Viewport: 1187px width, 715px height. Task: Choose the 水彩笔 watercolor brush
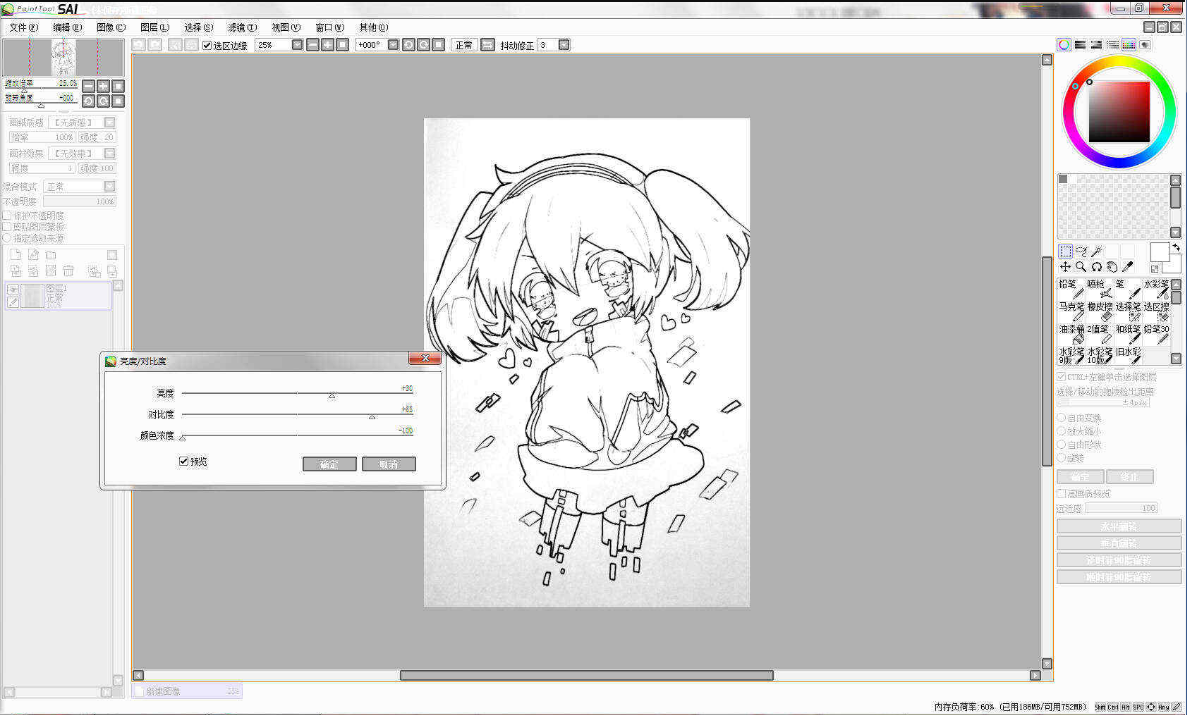pos(1157,289)
